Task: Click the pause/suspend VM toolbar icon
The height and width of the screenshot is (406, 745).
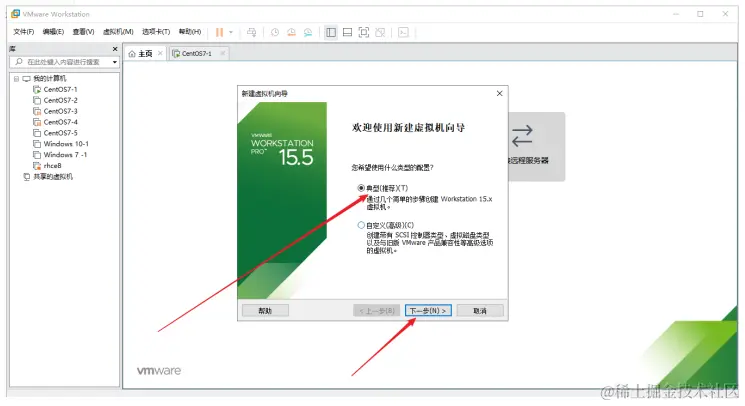Action: (219, 32)
